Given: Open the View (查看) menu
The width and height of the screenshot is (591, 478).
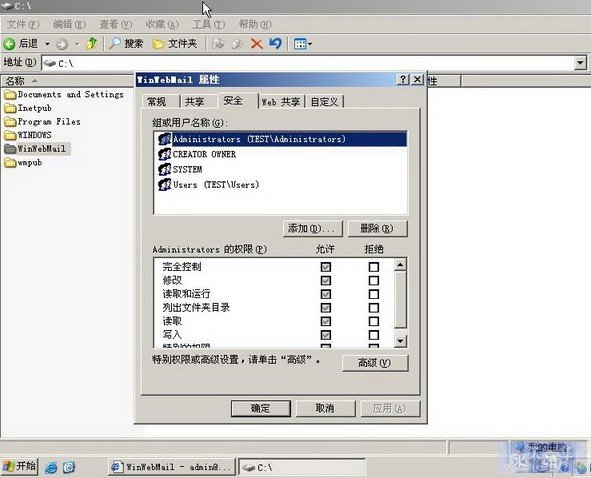Looking at the screenshot, I should (115, 25).
